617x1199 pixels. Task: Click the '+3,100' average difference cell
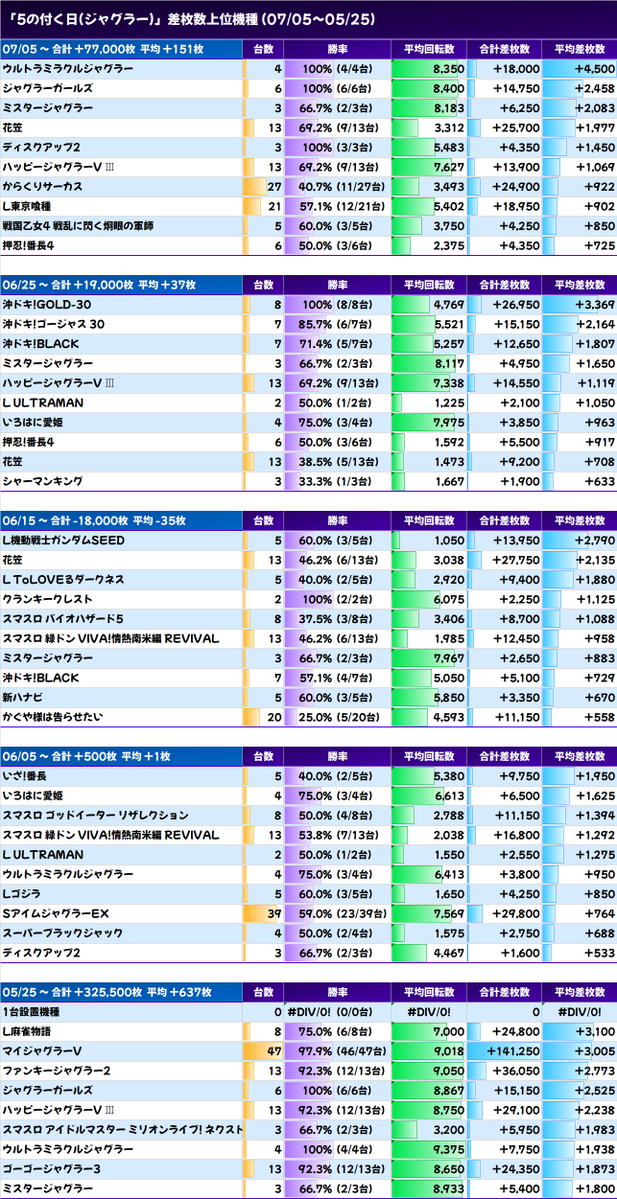(580, 1032)
